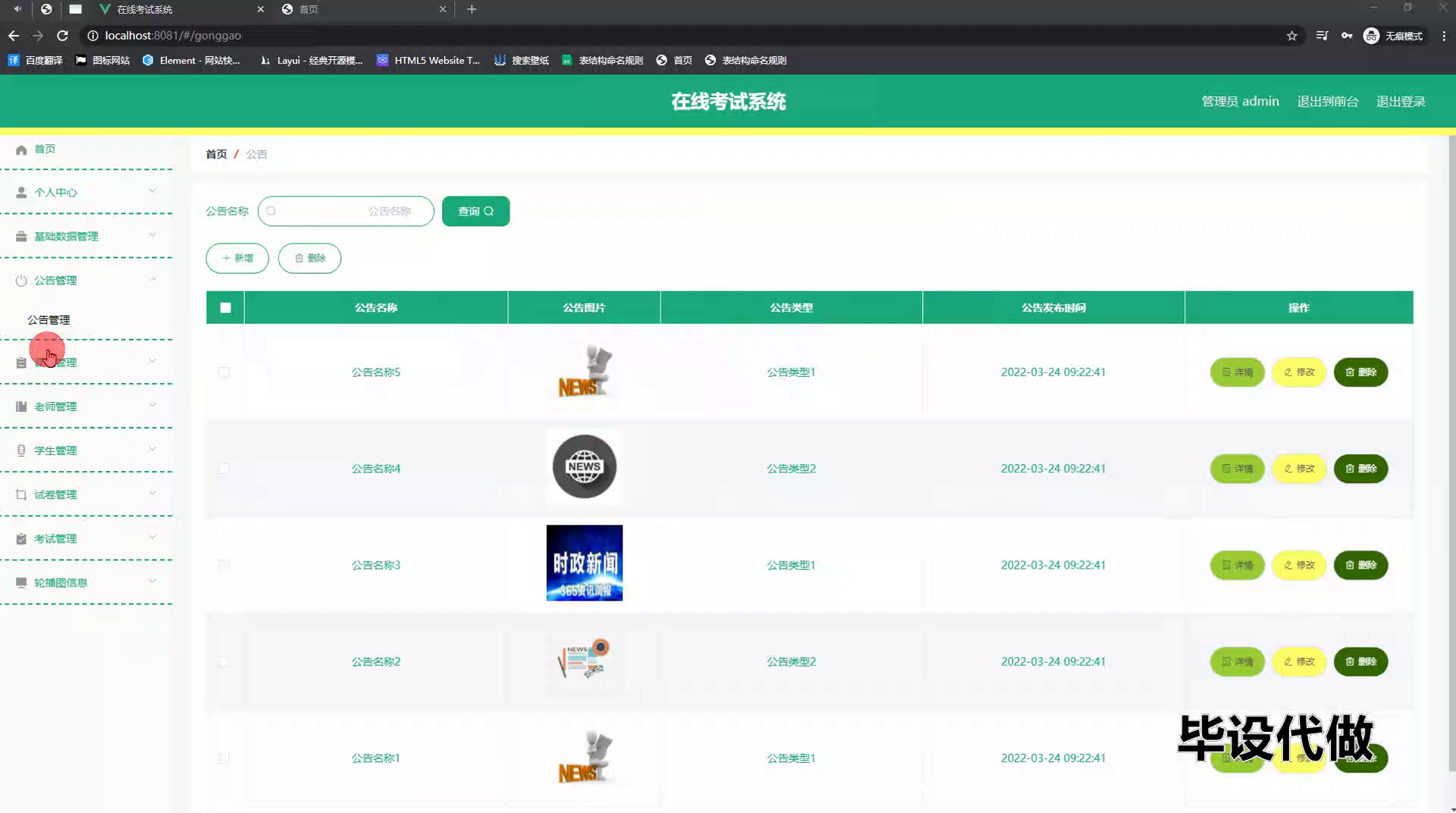
Task: Click the incognito 无痕模式 indicator
Action: [x=1394, y=36]
